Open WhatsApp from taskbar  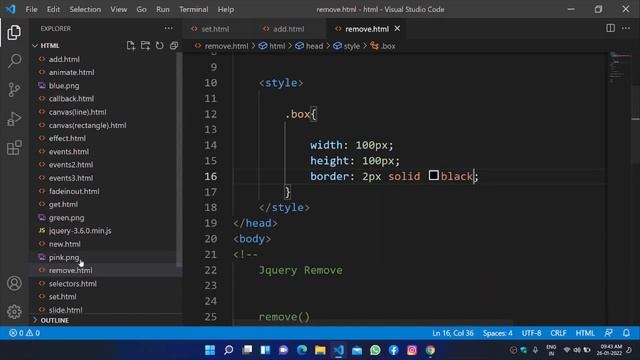(x=375, y=350)
